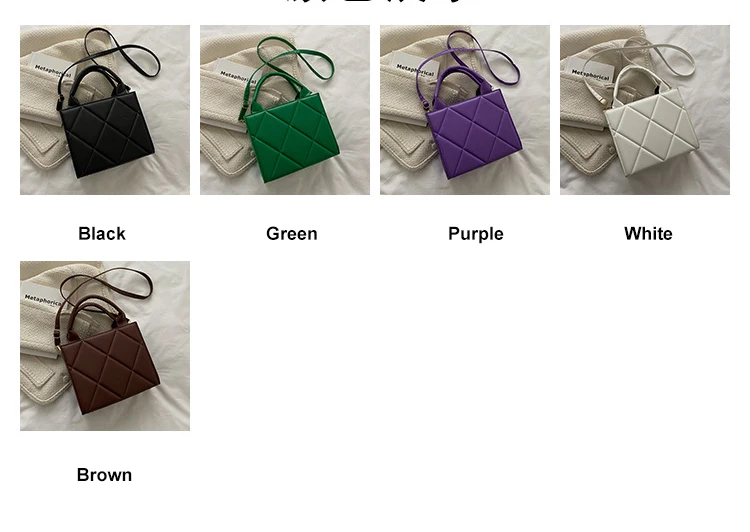The height and width of the screenshot is (532, 750).
Task: Click Metaphorical card in white bag photo
Action: (591, 74)
